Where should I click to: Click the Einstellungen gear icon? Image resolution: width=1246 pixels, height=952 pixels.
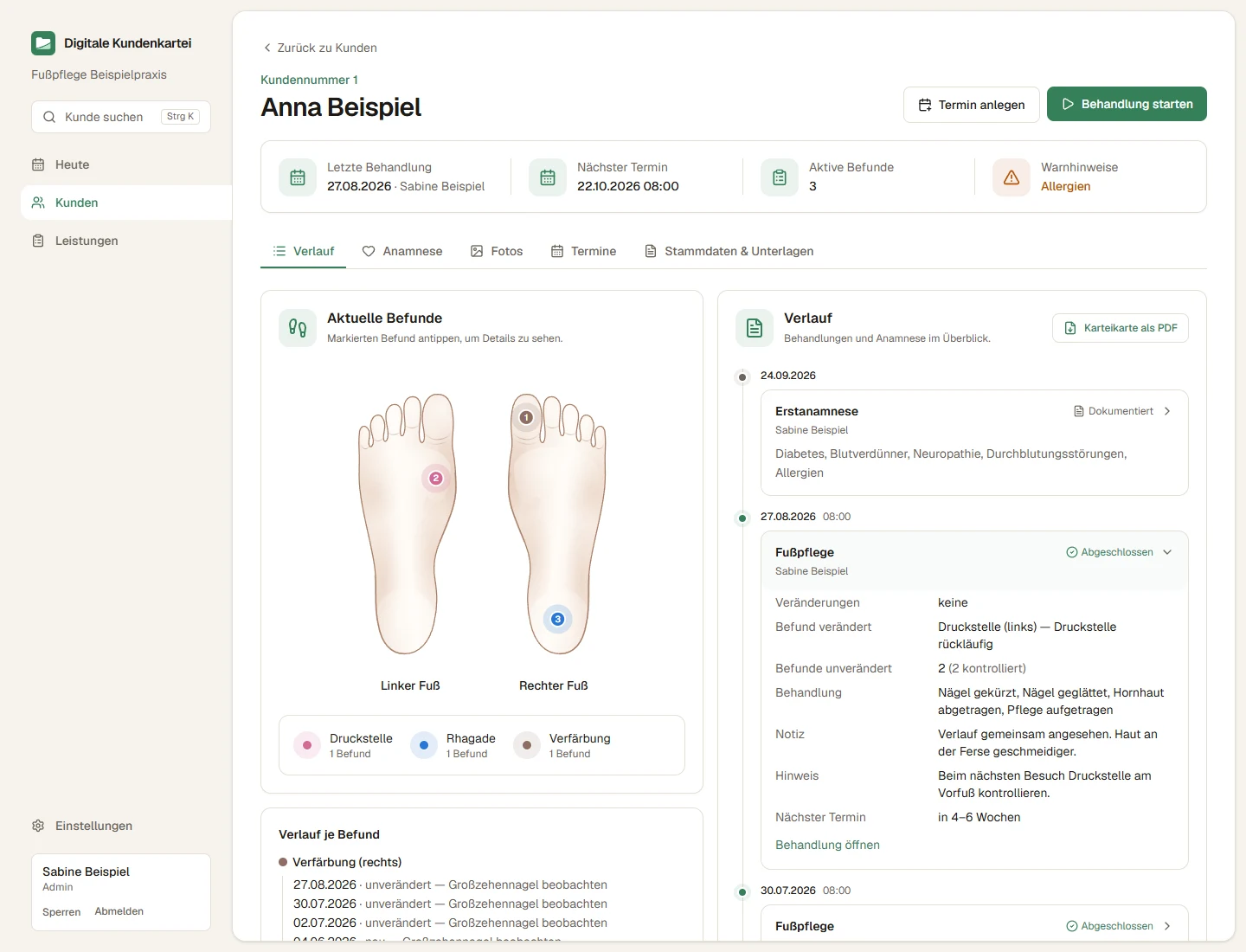[38, 826]
